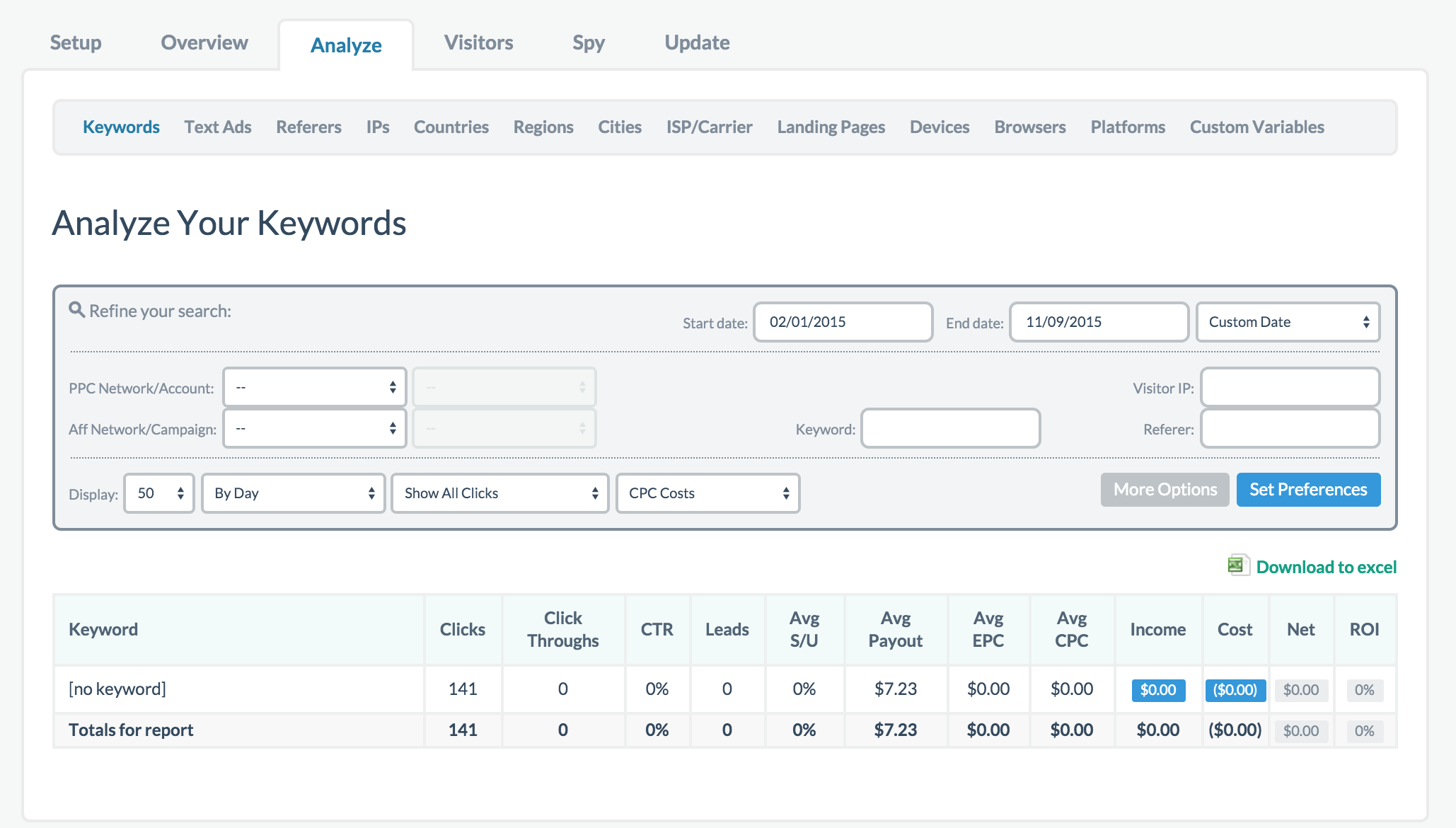Expand the Show All Clicks filter
Image resolution: width=1456 pixels, height=828 pixels.
pos(499,493)
